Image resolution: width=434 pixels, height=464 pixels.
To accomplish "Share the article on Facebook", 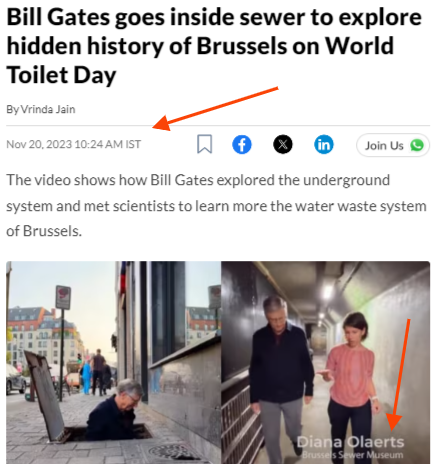I will point(242,144).
